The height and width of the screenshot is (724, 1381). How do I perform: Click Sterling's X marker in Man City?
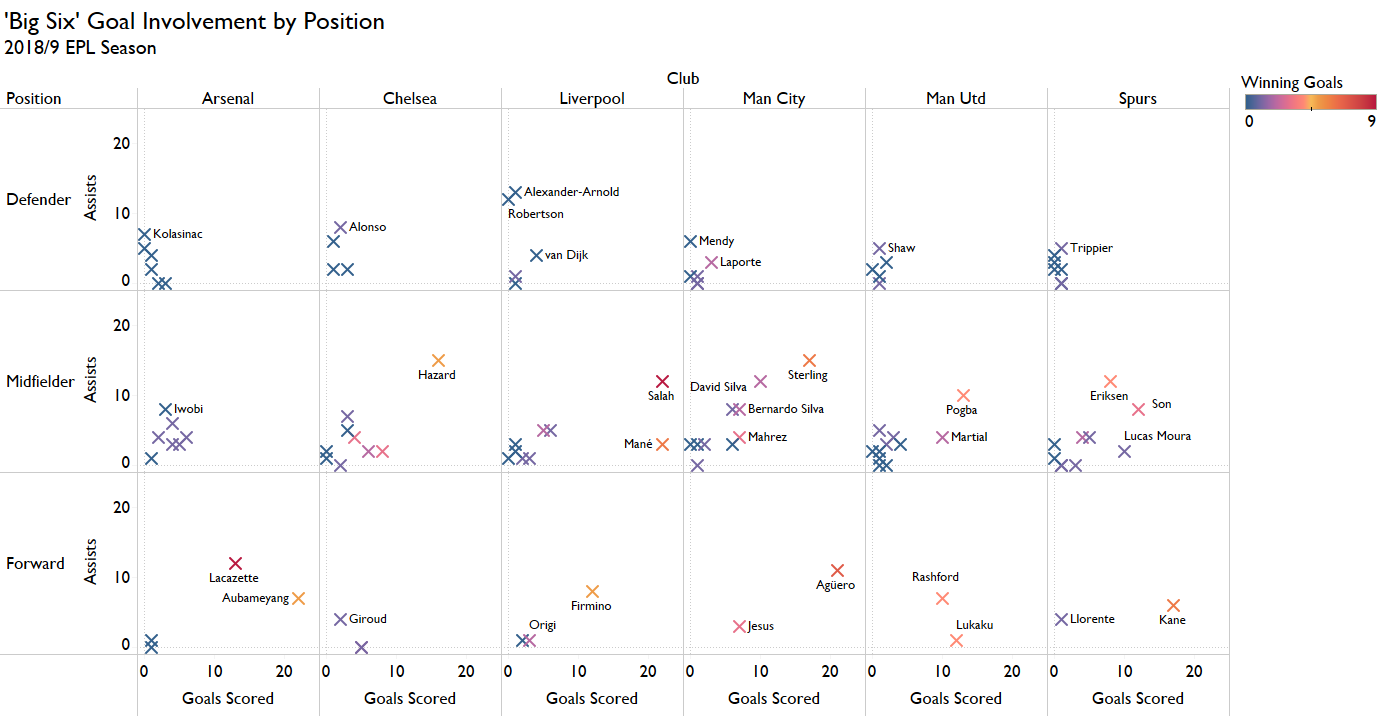pyautogui.click(x=809, y=361)
